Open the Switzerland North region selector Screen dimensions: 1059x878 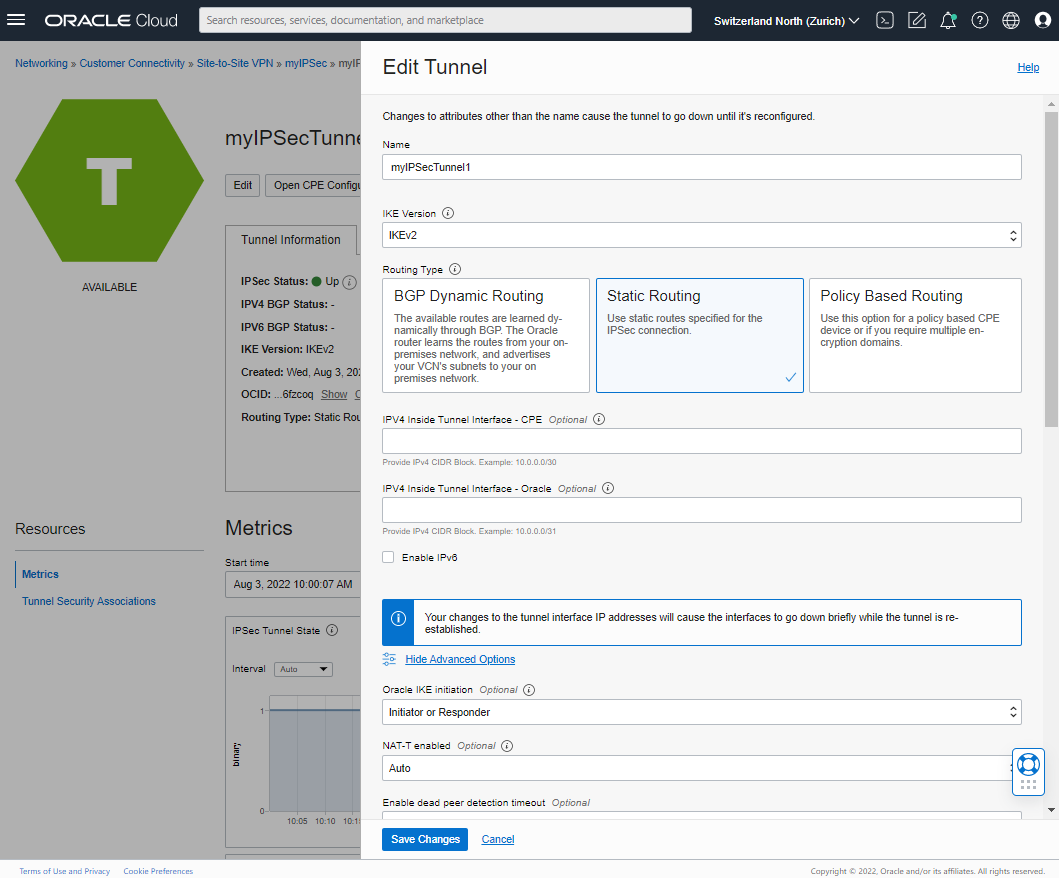click(786, 21)
